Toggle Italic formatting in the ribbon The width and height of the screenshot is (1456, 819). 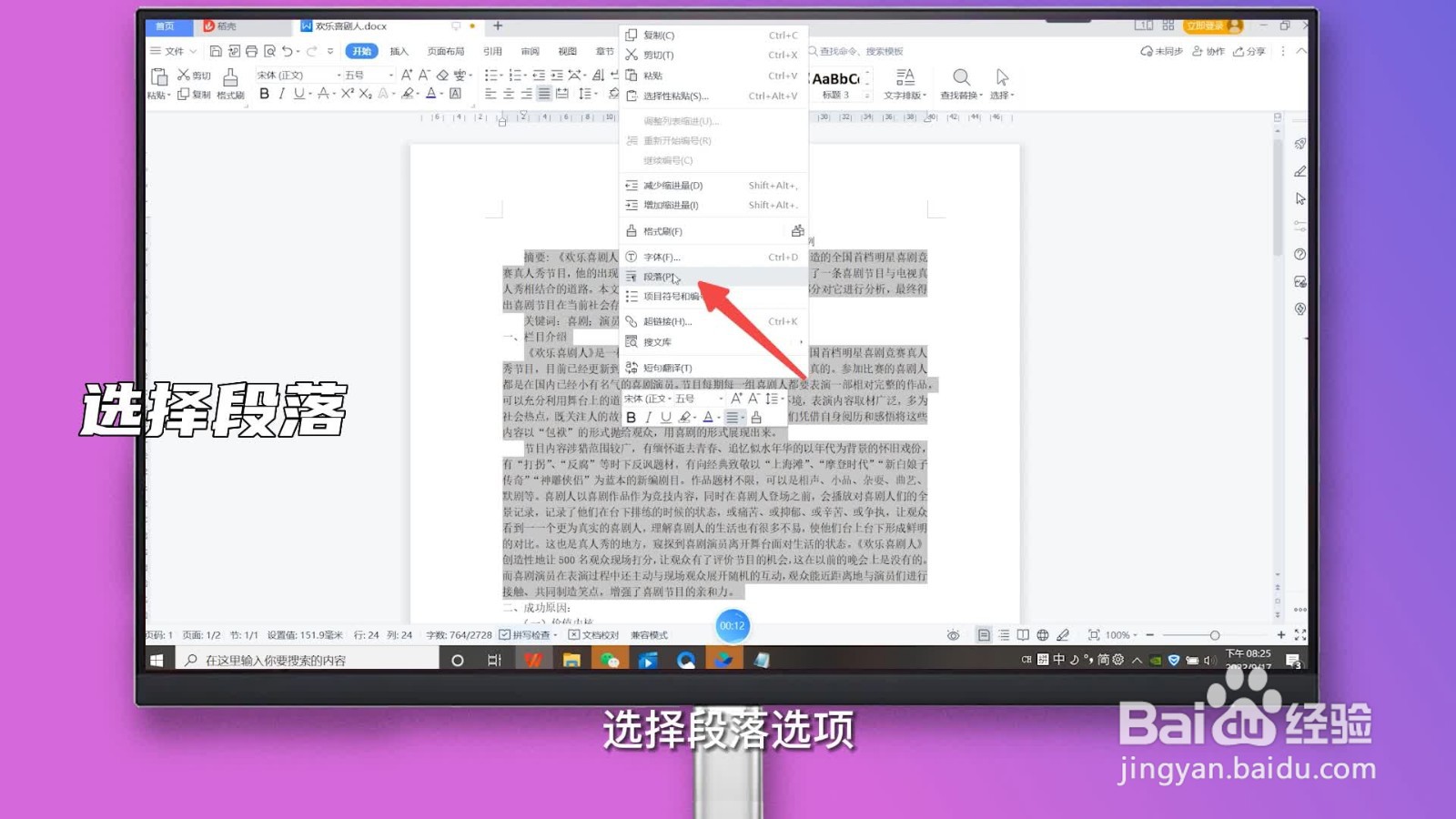point(282,95)
